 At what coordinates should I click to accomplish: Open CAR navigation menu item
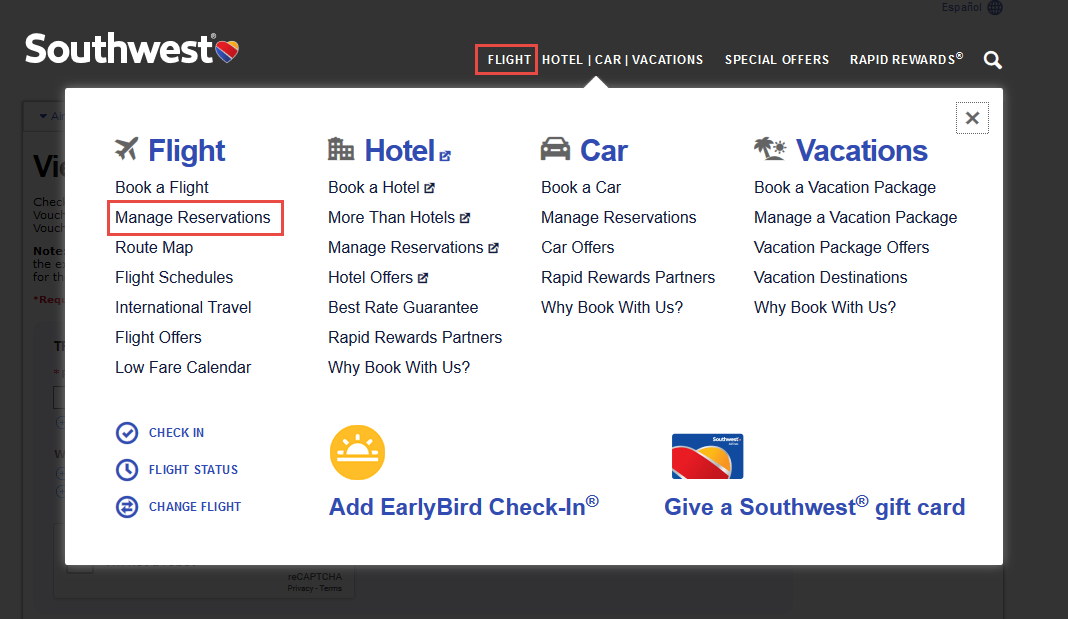click(608, 60)
